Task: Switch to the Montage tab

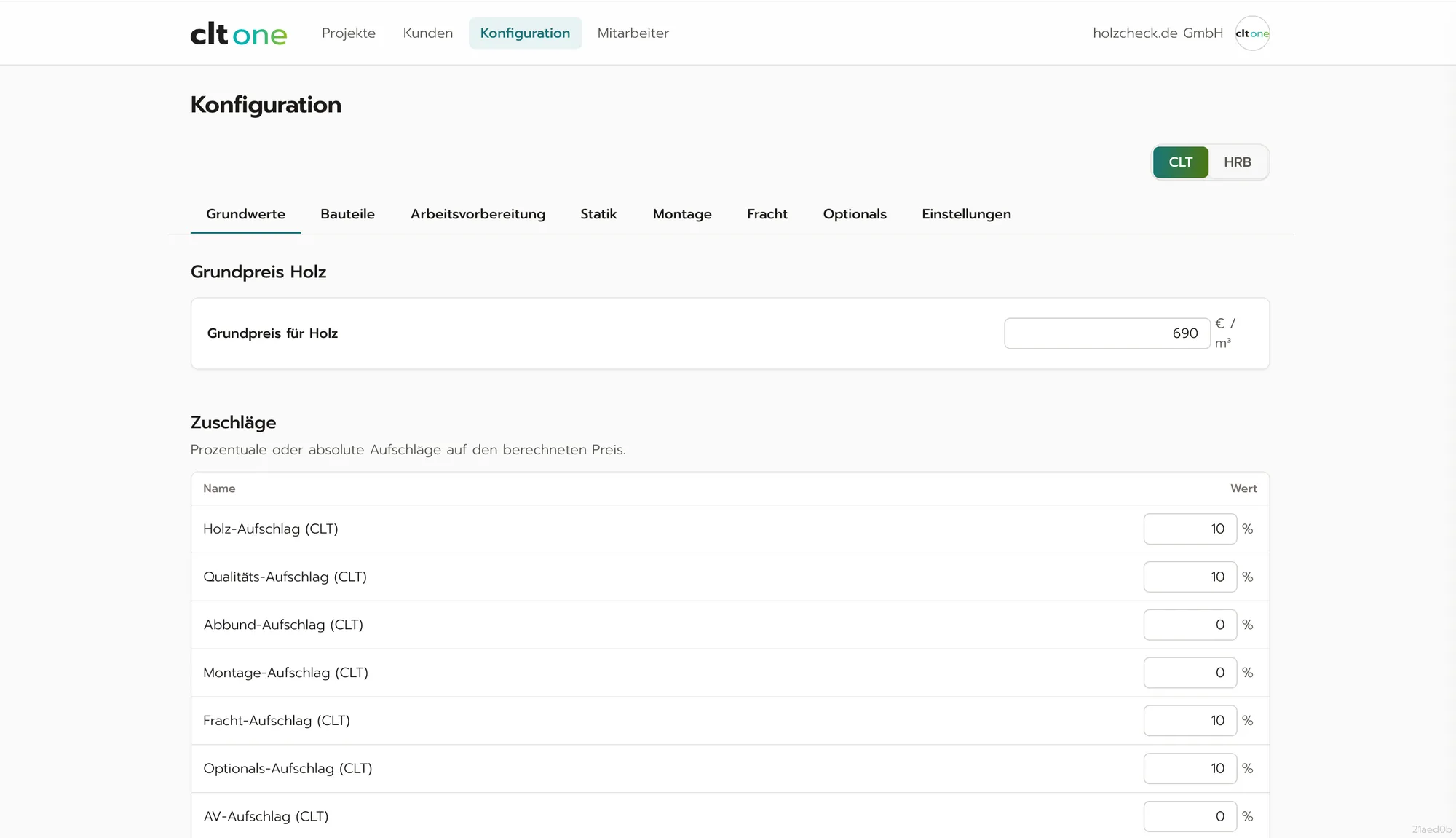Action: (682, 214)
